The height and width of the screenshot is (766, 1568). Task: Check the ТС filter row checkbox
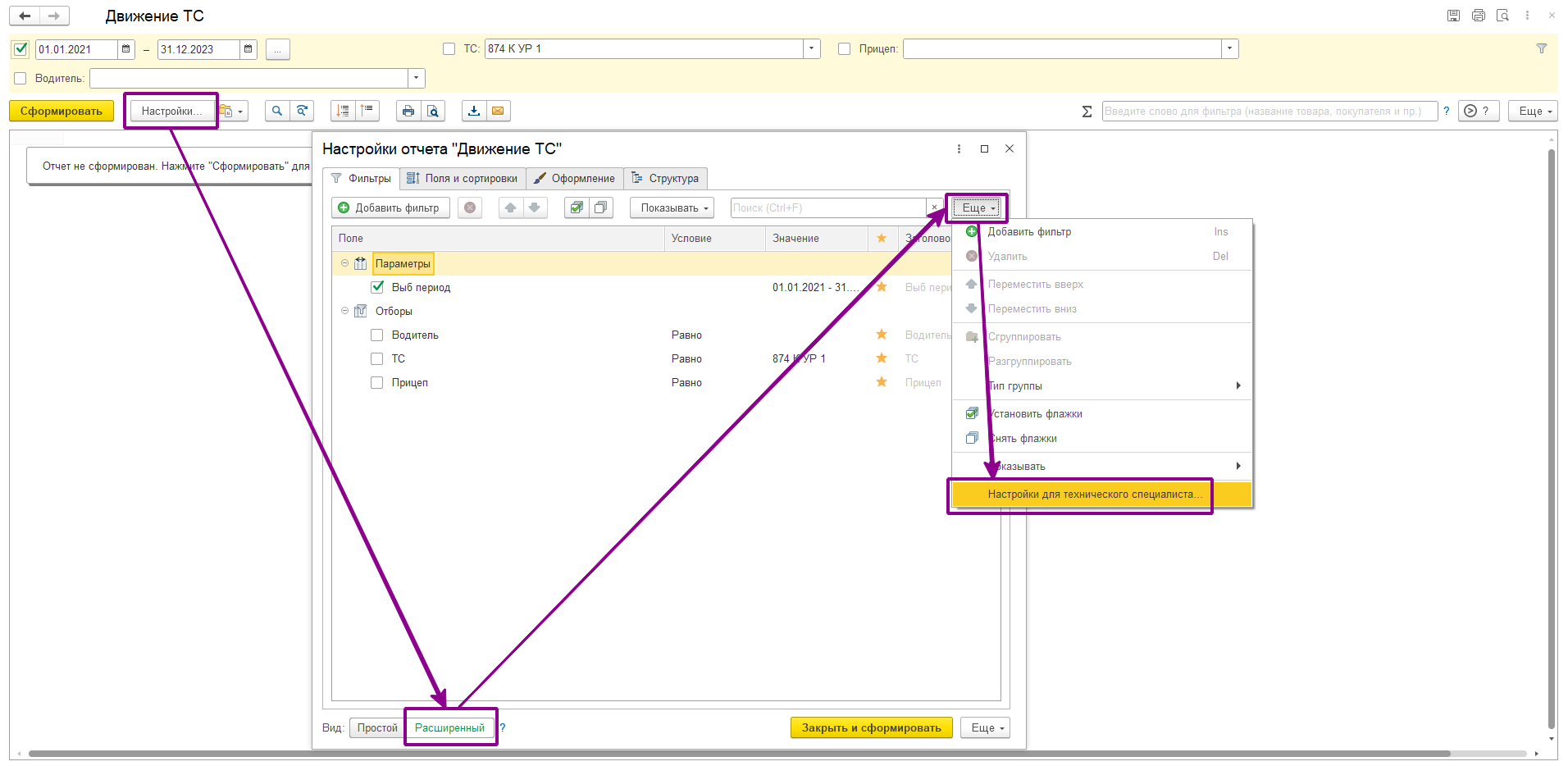click(x=377, y=358)
